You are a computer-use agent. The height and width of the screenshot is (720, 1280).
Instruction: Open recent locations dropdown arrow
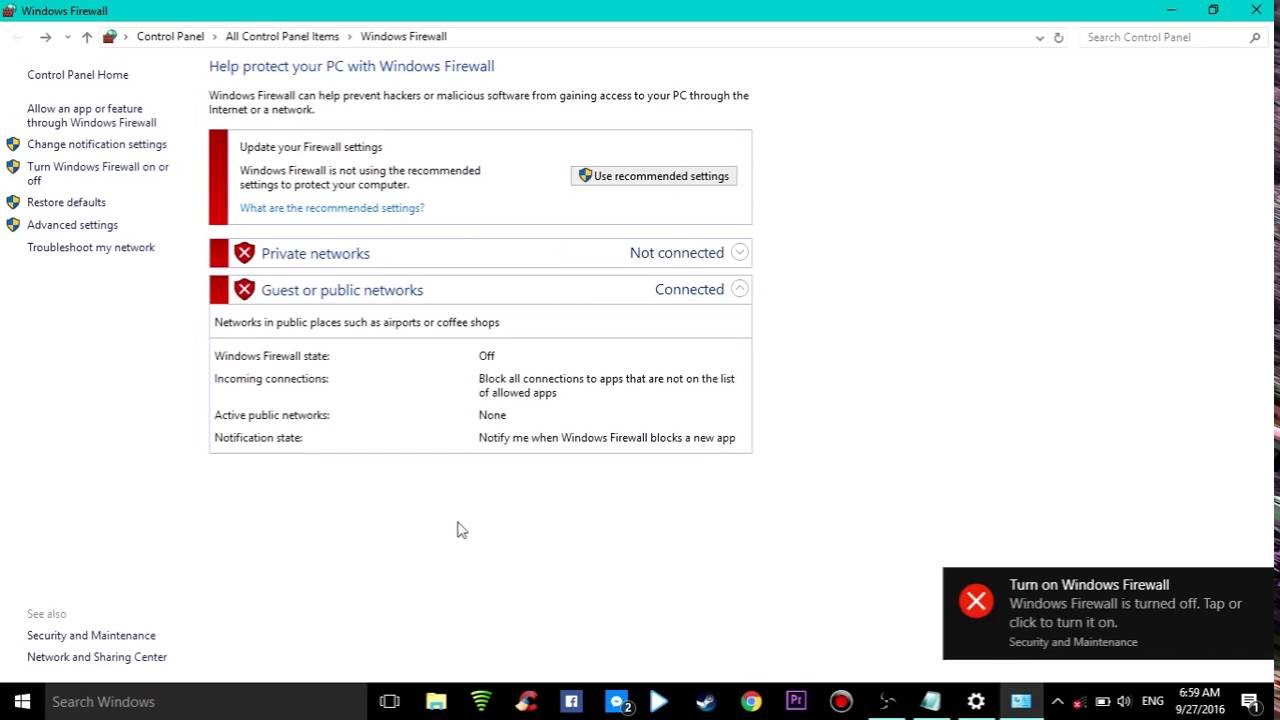tap(67, 37)
